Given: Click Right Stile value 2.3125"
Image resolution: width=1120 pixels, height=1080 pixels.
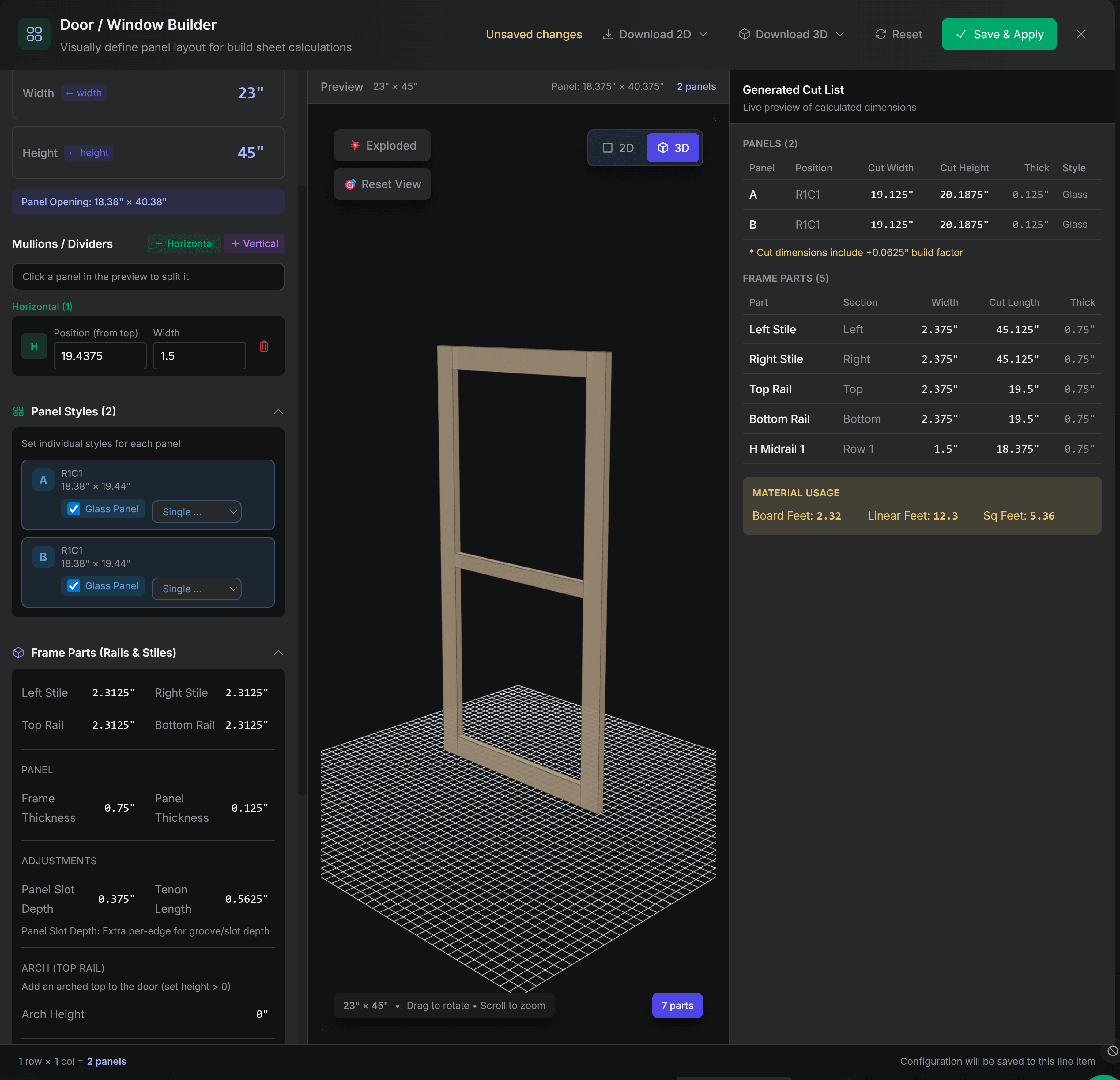Looking at the screenshot, I should click(247, 693).
